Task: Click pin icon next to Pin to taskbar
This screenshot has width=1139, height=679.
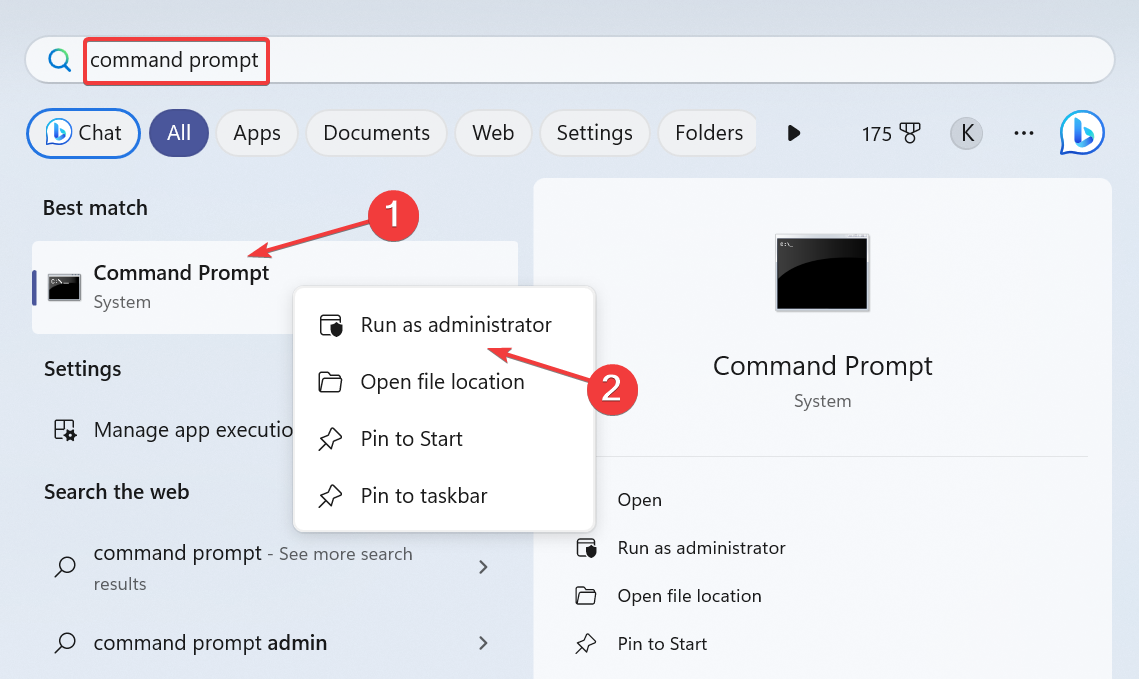Action: pyautogui.click(x=330, y=496)
